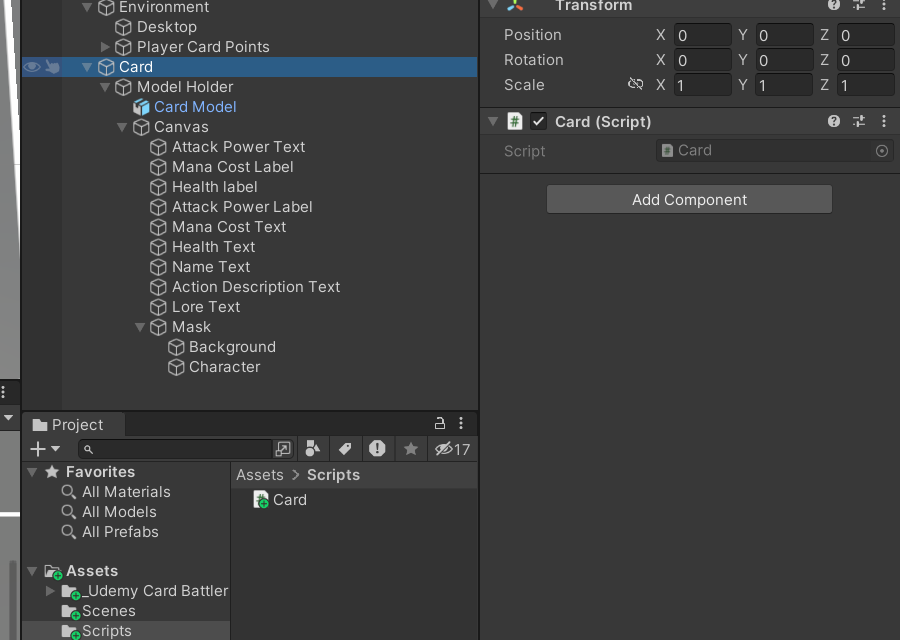Click the Project search input field
This screenshot has height=640, width=900.
tap(175, 449)
